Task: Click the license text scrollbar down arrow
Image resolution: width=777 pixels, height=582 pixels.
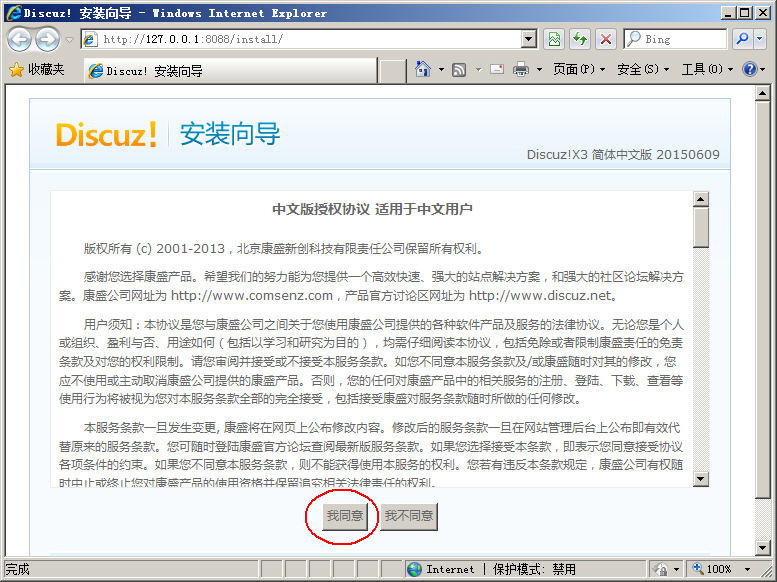Action: point(701,478)
